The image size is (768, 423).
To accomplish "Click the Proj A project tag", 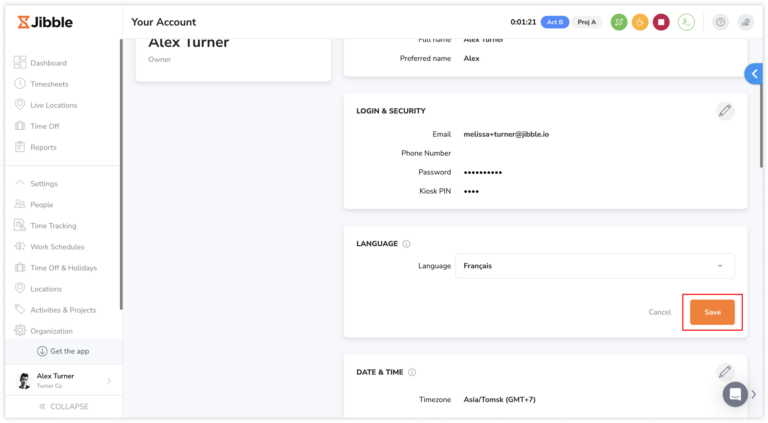I will (x=586, y=22).
